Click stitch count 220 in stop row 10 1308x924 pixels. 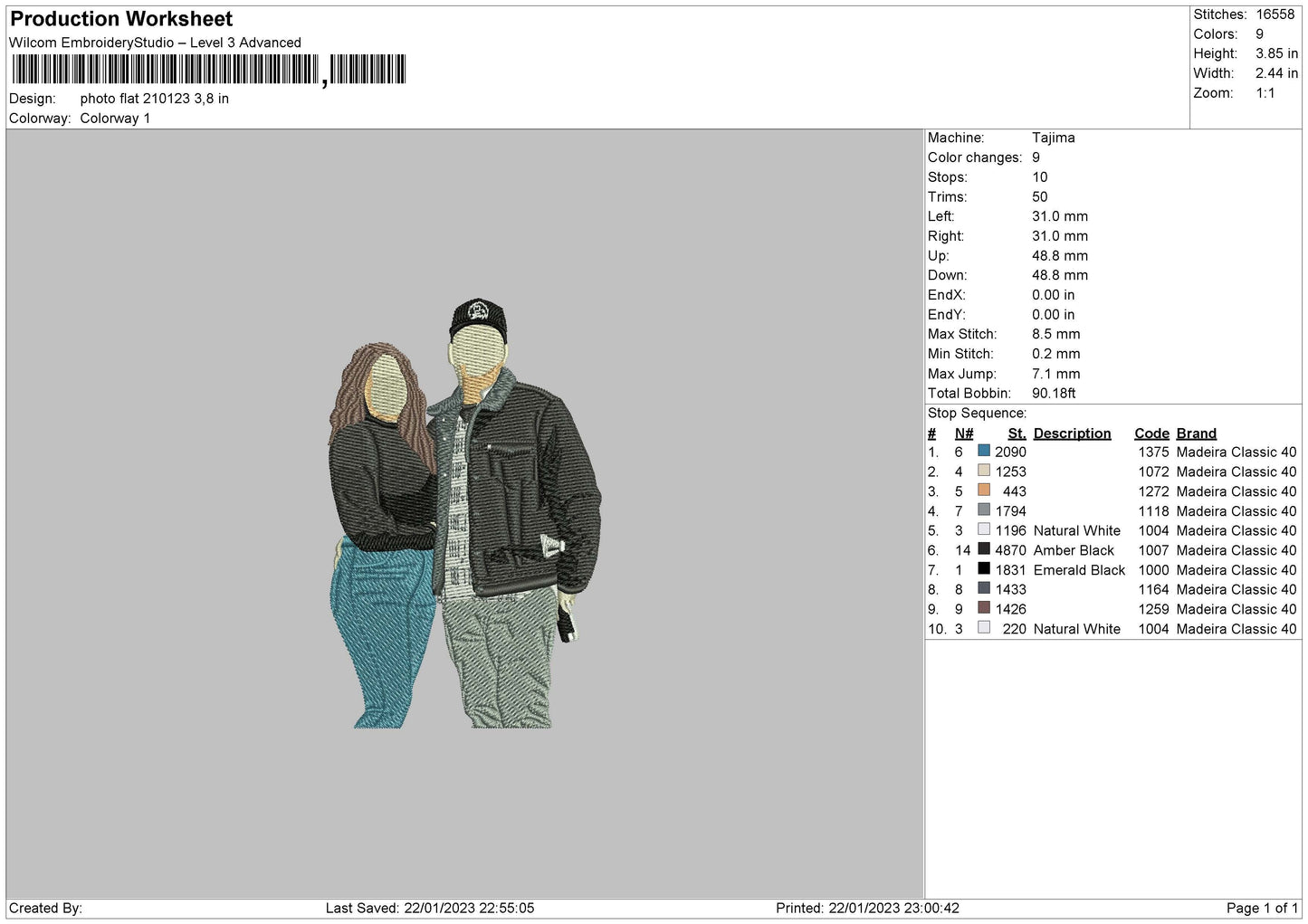(1015, 629)
